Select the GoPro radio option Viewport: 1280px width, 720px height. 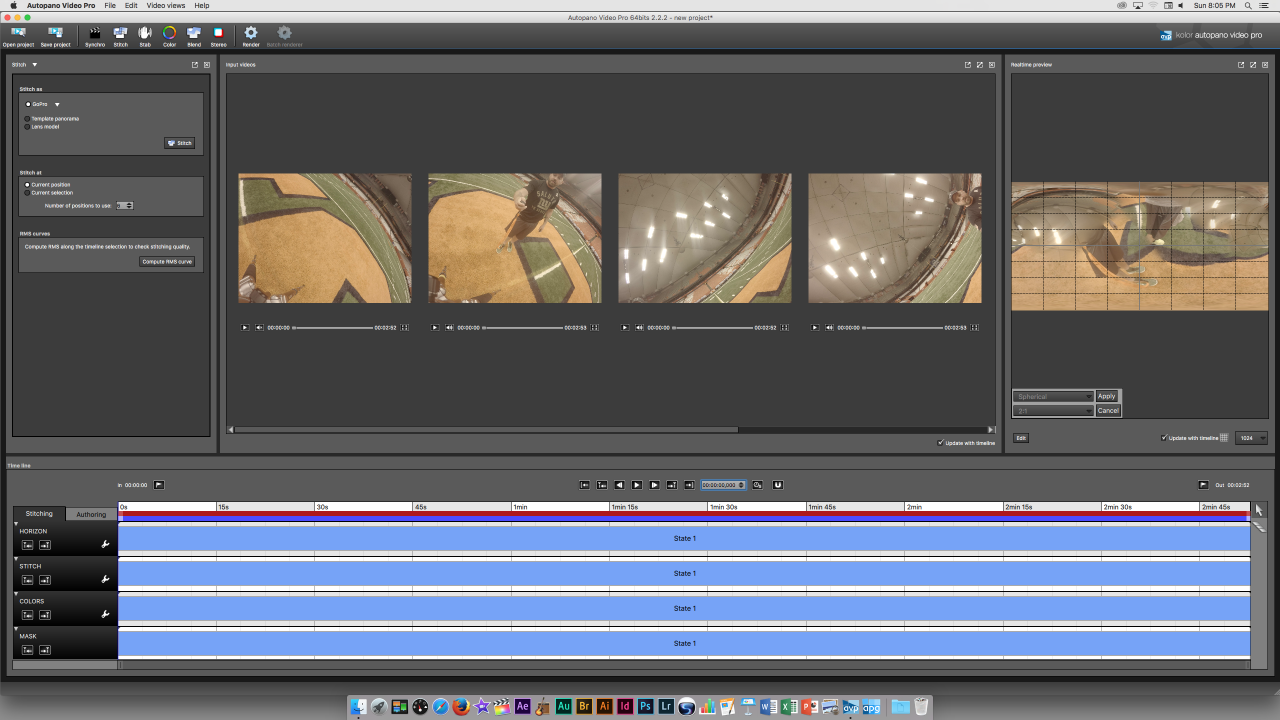[x=28, y=104]
